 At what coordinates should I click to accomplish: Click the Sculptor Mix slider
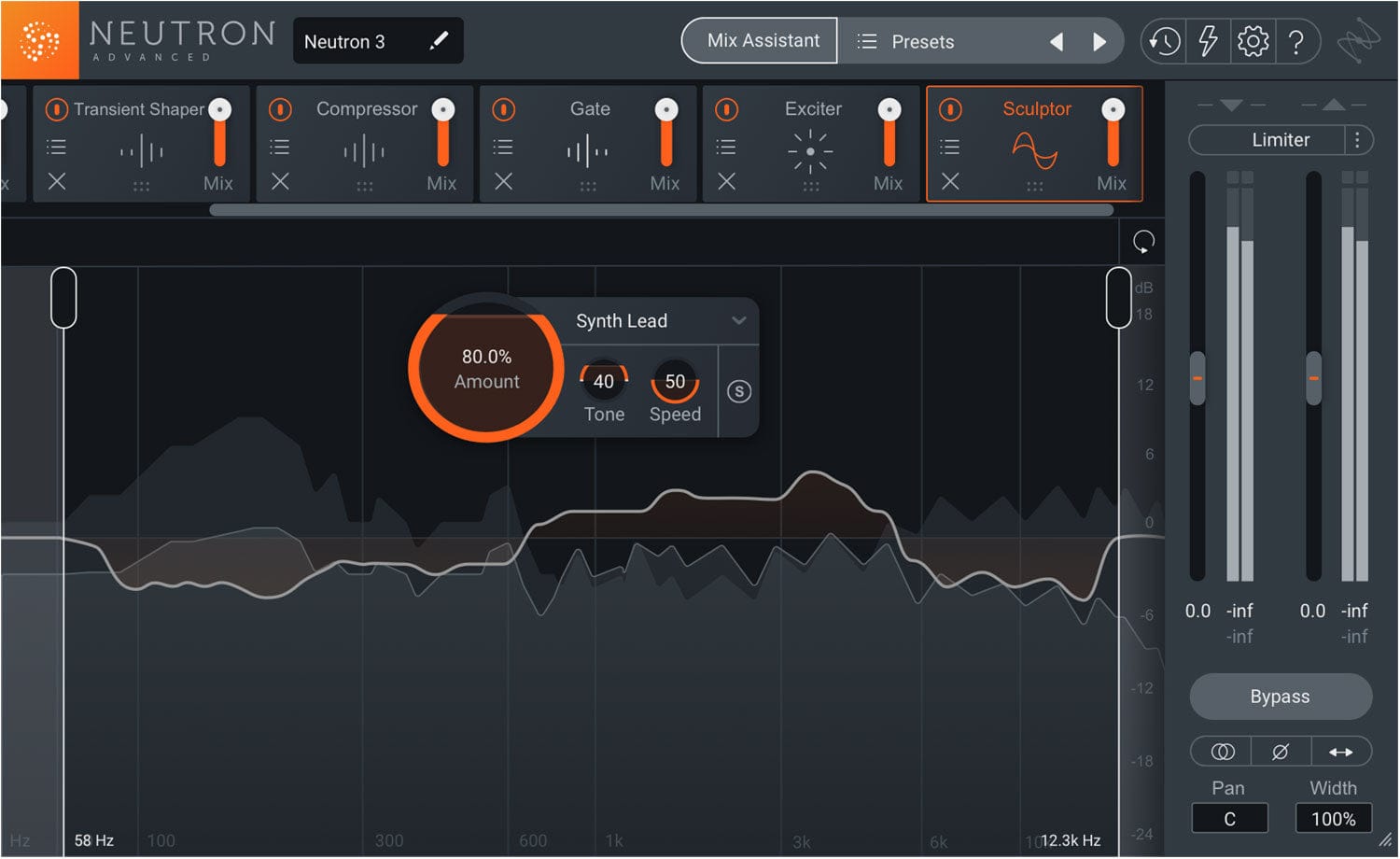pyautogui.click(x=1113, y=133)
